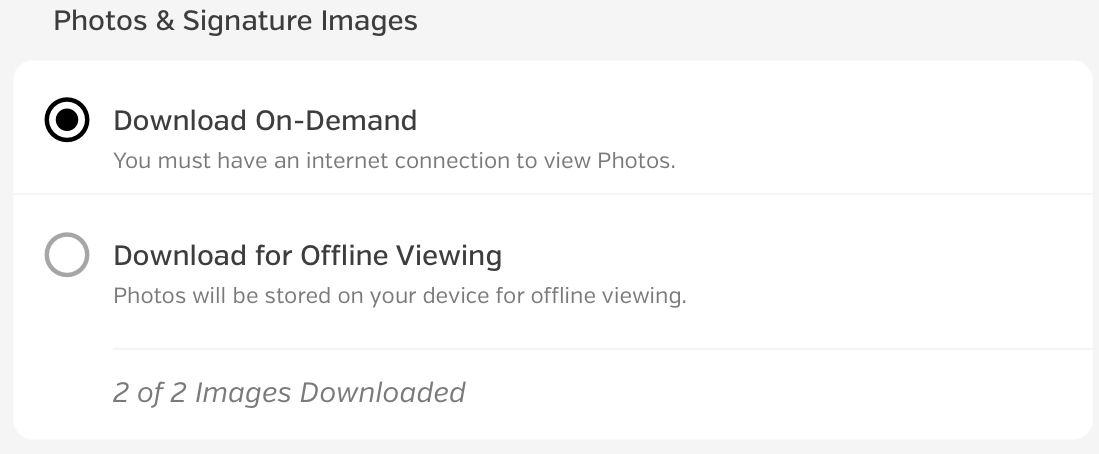Image resolution: width=1099 pixels, height=454 pixels.
Task: Click the "2 of 2 Images Downloaded" status
Action: (289, 392)
